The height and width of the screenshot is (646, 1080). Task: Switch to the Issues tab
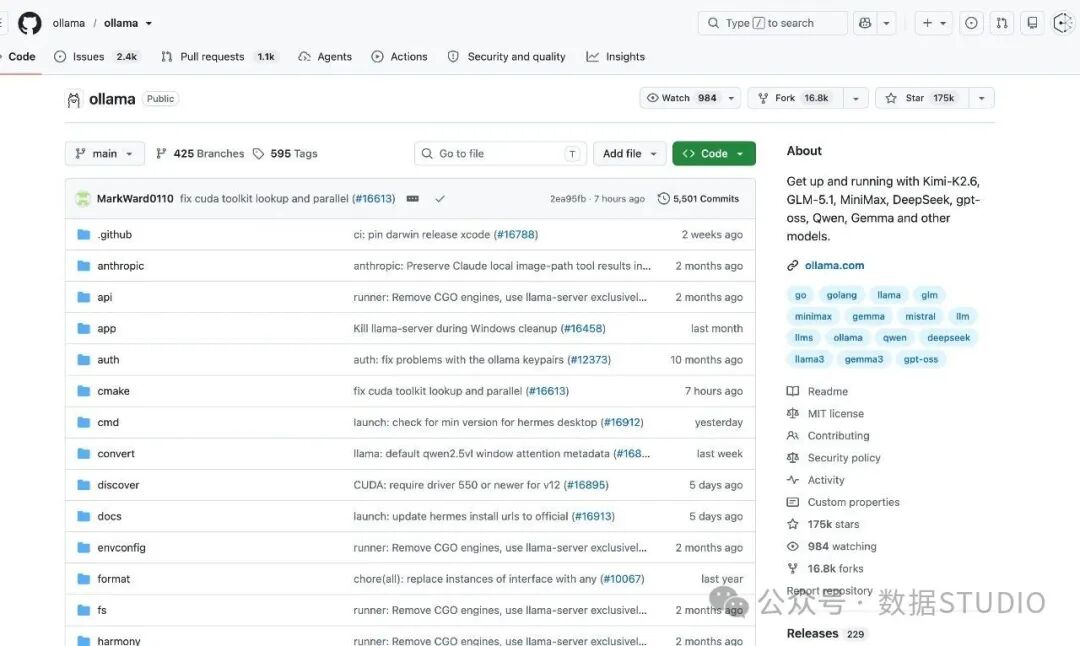(96, 56)
